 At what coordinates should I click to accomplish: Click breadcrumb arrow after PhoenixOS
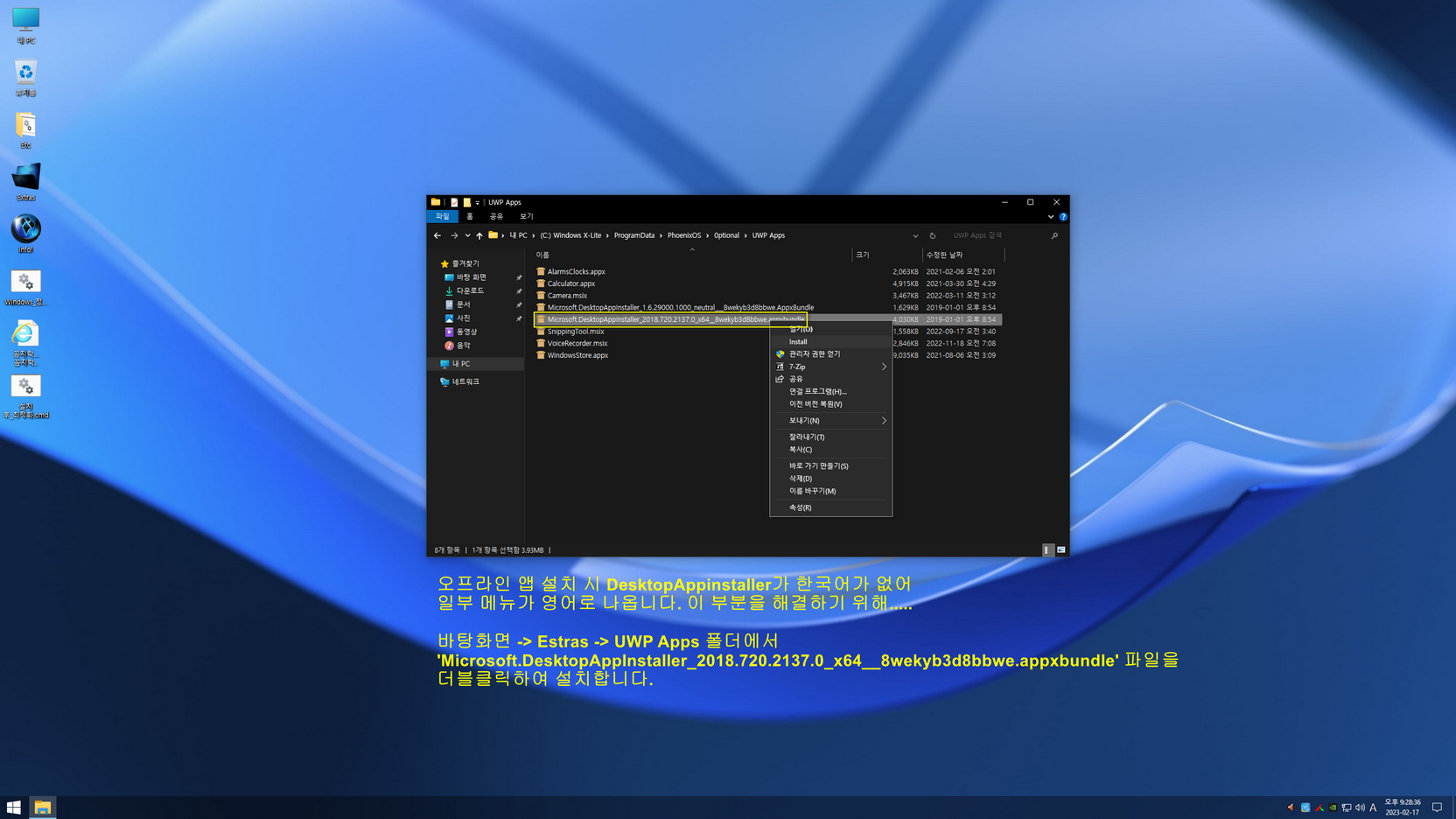click(707, 235)
